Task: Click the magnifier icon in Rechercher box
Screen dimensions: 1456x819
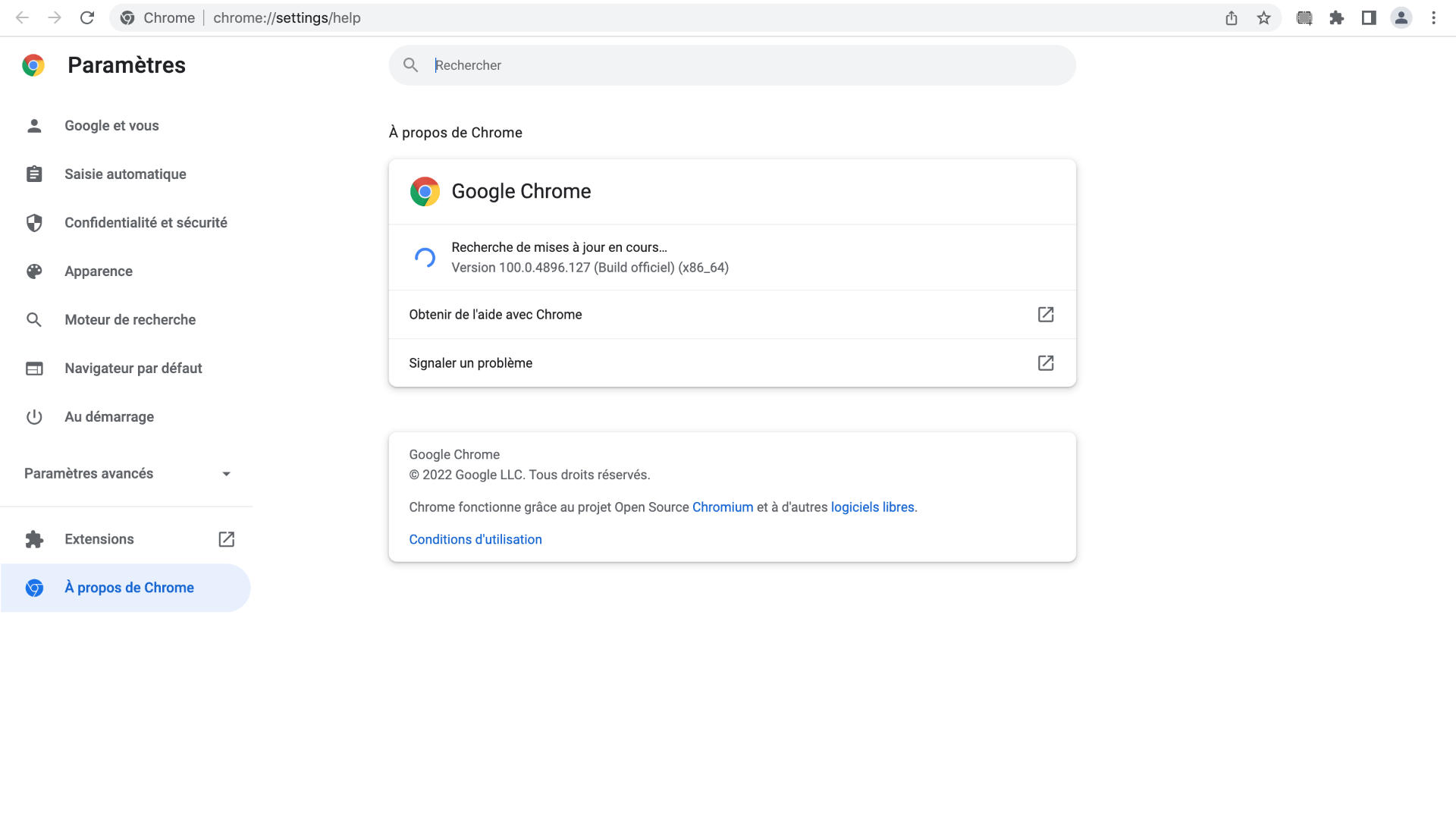Action: click(x=410, y=65)
